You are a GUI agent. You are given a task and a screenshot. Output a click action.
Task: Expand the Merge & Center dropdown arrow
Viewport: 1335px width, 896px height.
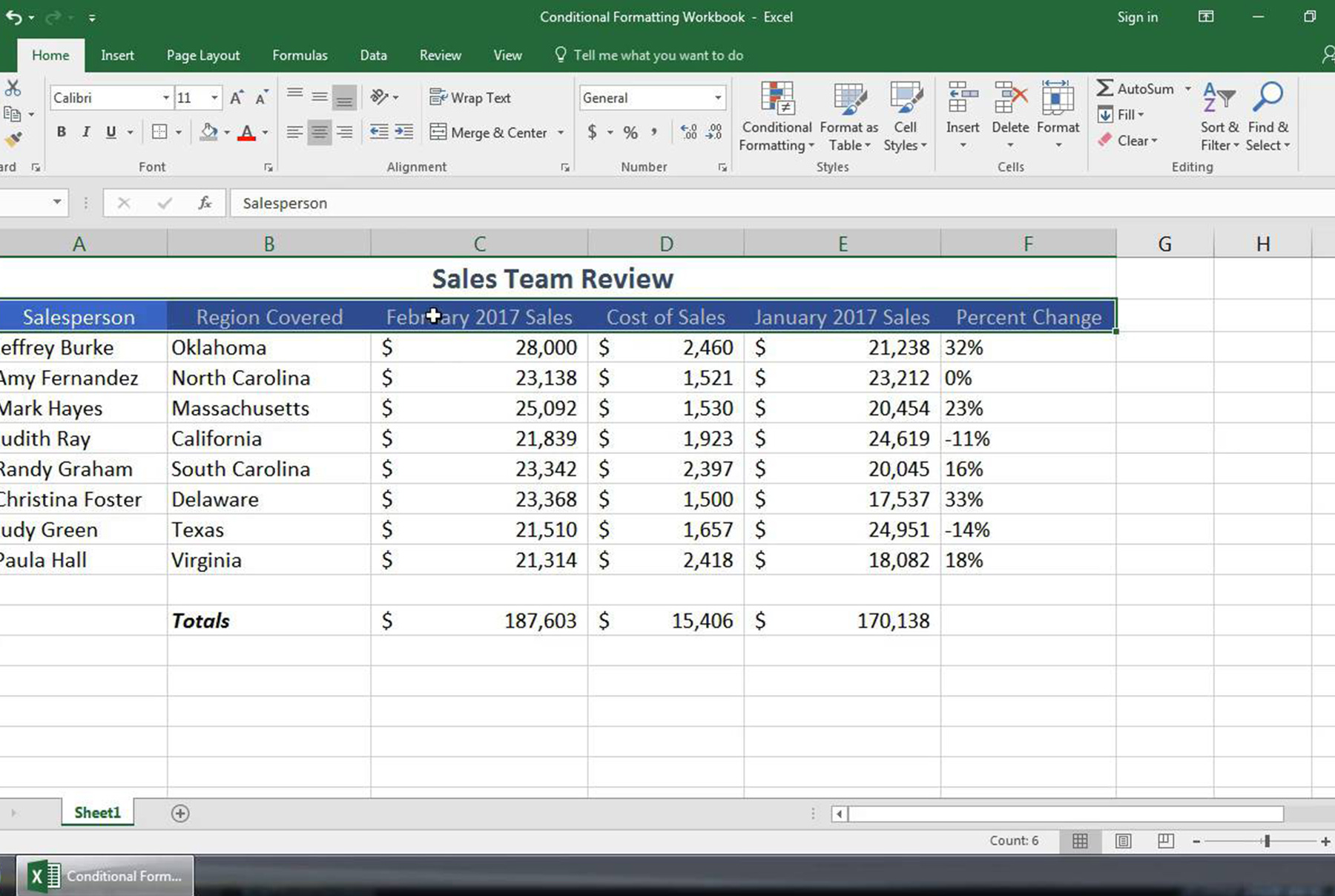(561, 133)
